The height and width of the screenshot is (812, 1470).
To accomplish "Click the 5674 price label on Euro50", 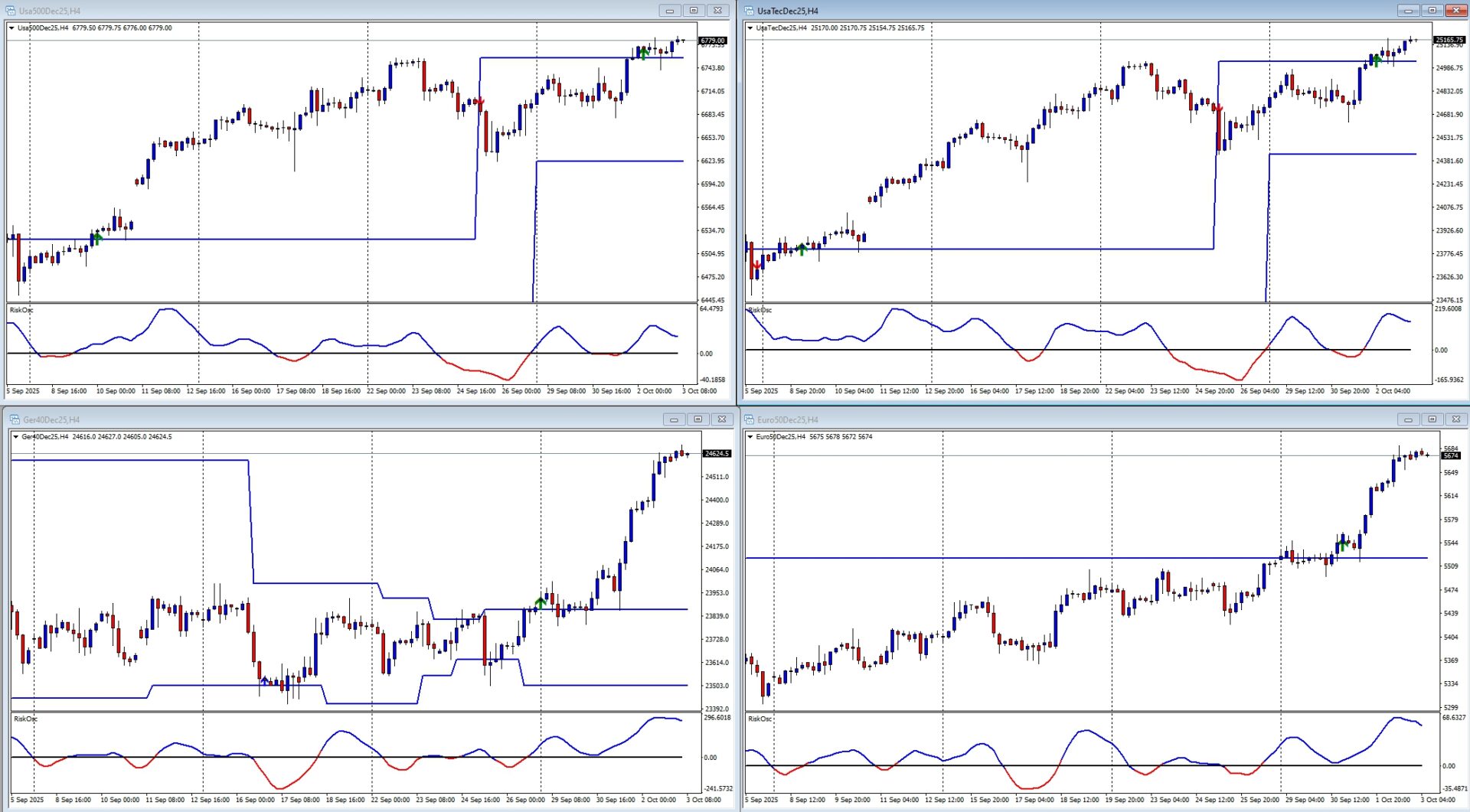I will [1450, 456].
